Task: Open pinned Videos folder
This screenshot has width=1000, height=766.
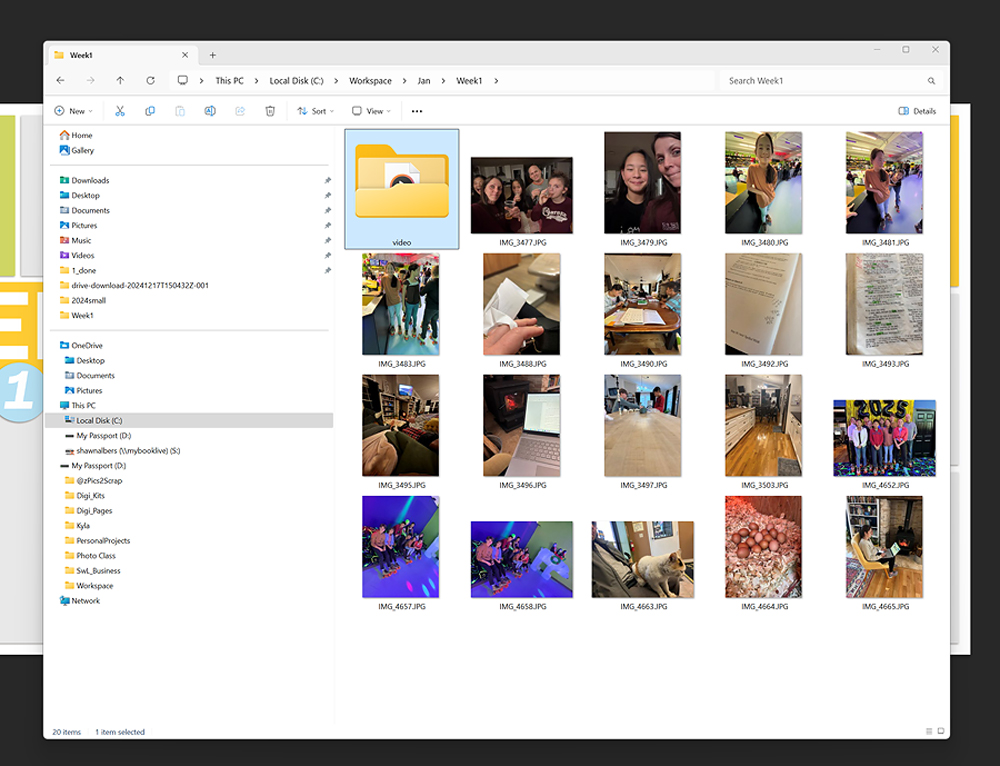Action: [x=77, y=255]
